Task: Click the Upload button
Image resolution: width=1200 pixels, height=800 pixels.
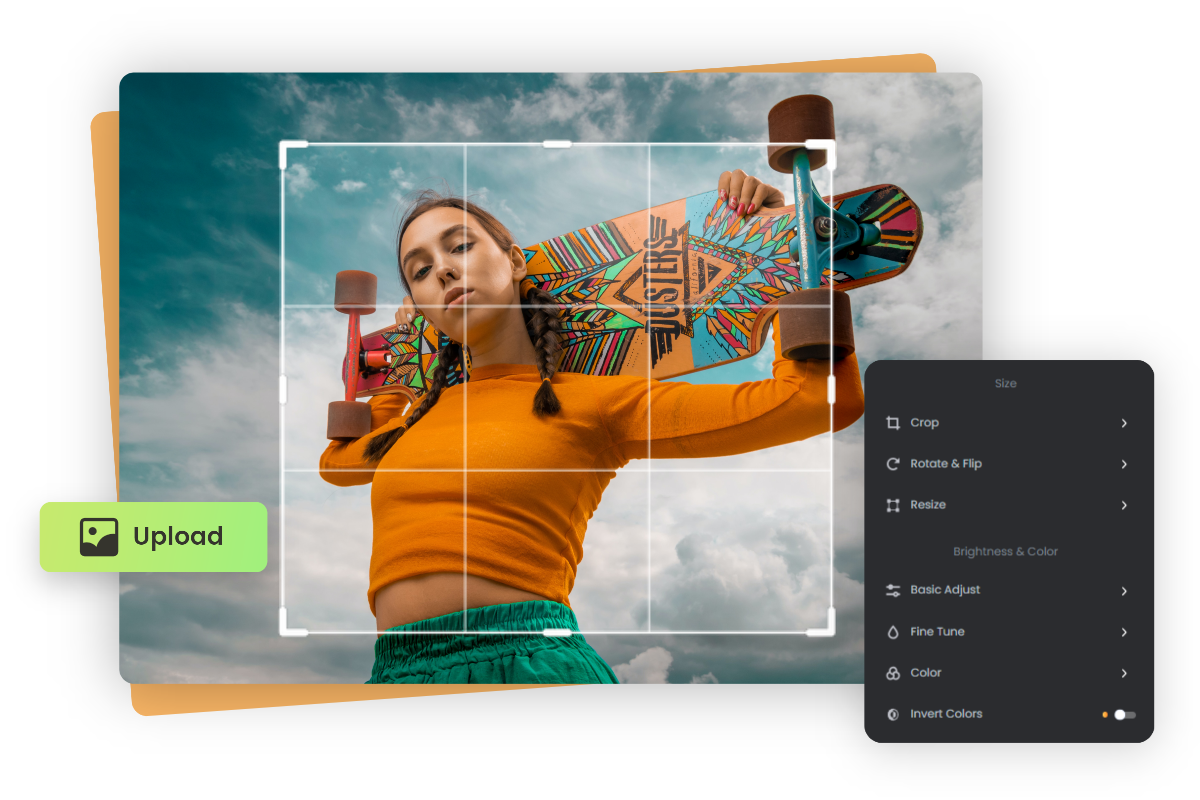Action: tap(153, 537)
